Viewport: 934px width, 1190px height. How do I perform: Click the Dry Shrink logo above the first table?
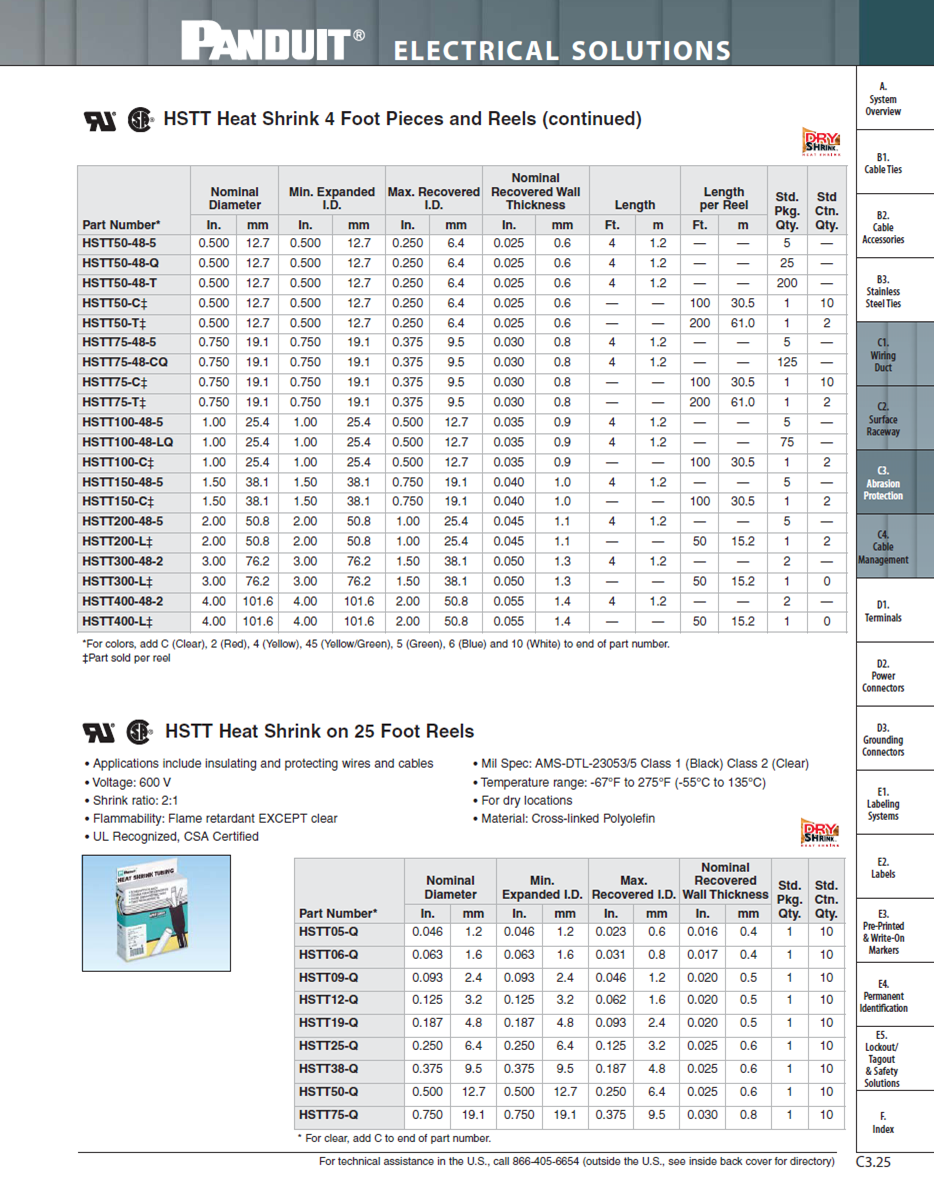(821, 142)
